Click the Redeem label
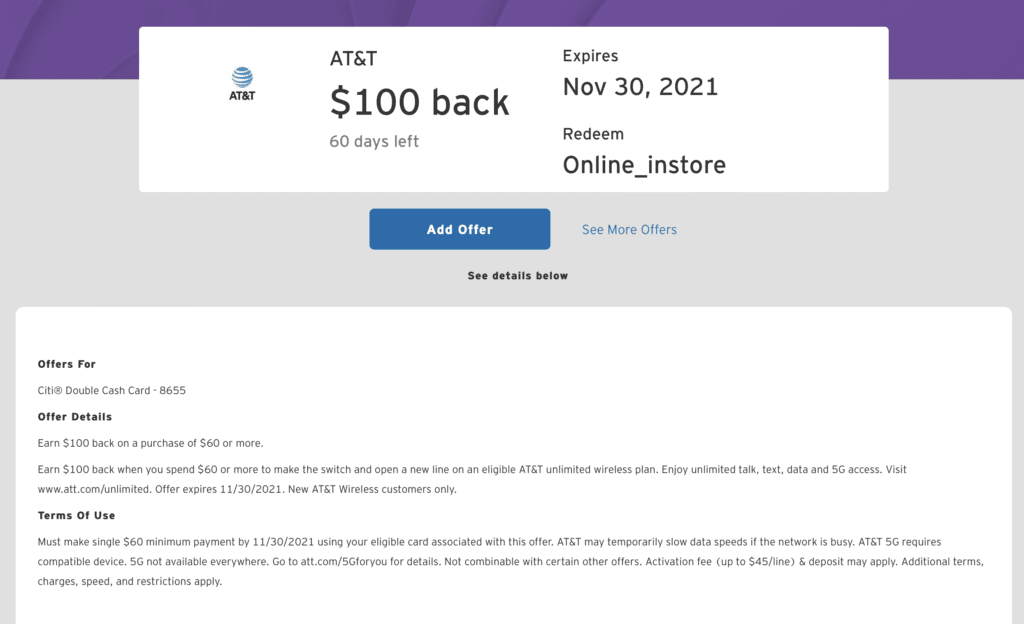Screen dimensions: 1024x624 593,134
